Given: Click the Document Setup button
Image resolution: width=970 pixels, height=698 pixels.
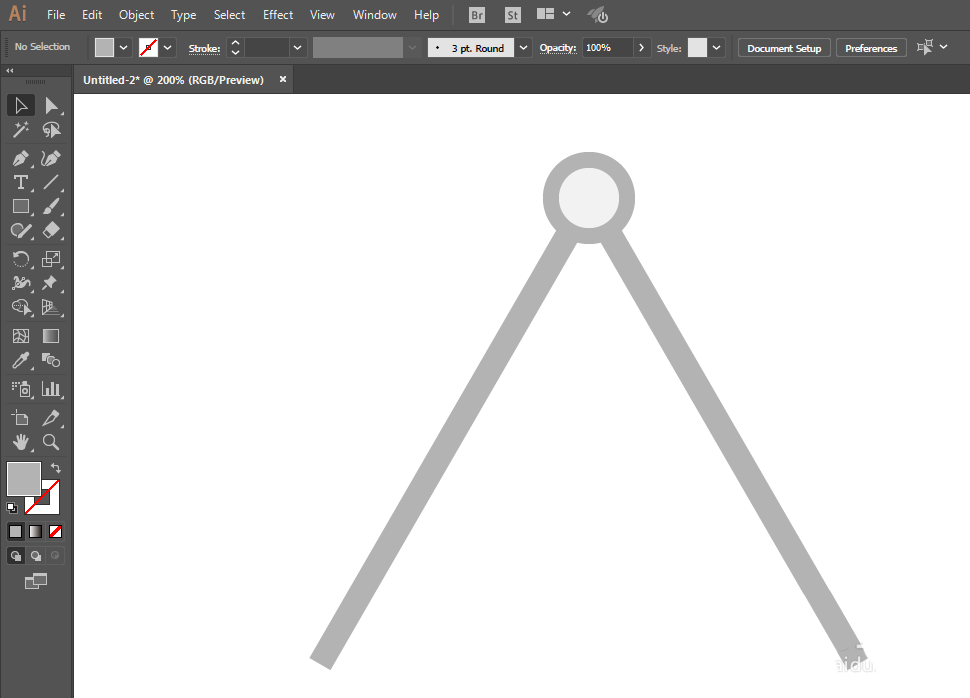Looking at the screenshot, I should (x=784, y=48).
